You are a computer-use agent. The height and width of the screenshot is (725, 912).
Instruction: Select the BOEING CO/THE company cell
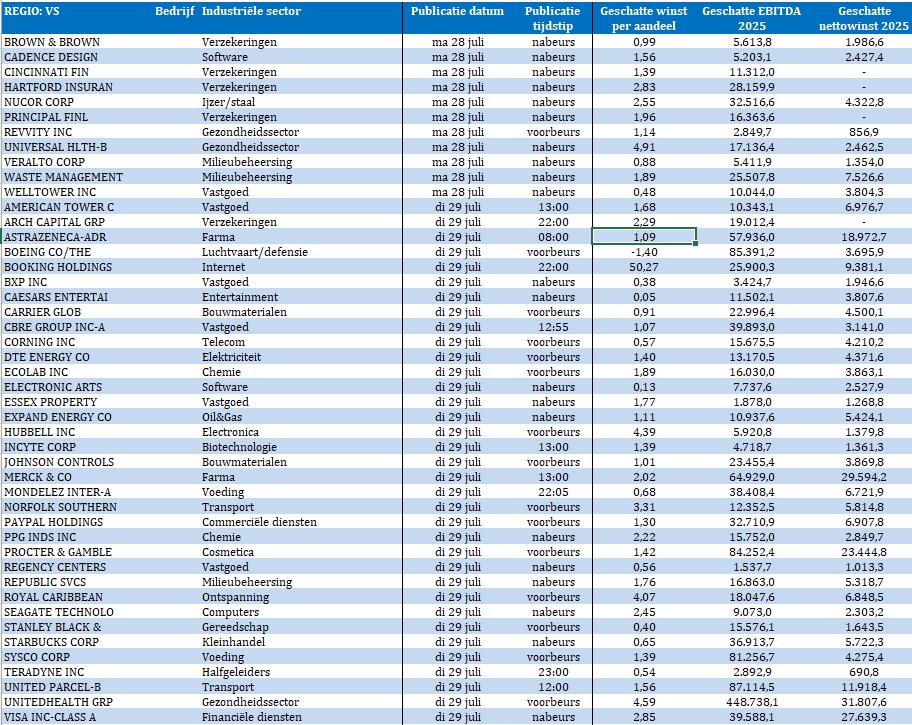point(48,252)
